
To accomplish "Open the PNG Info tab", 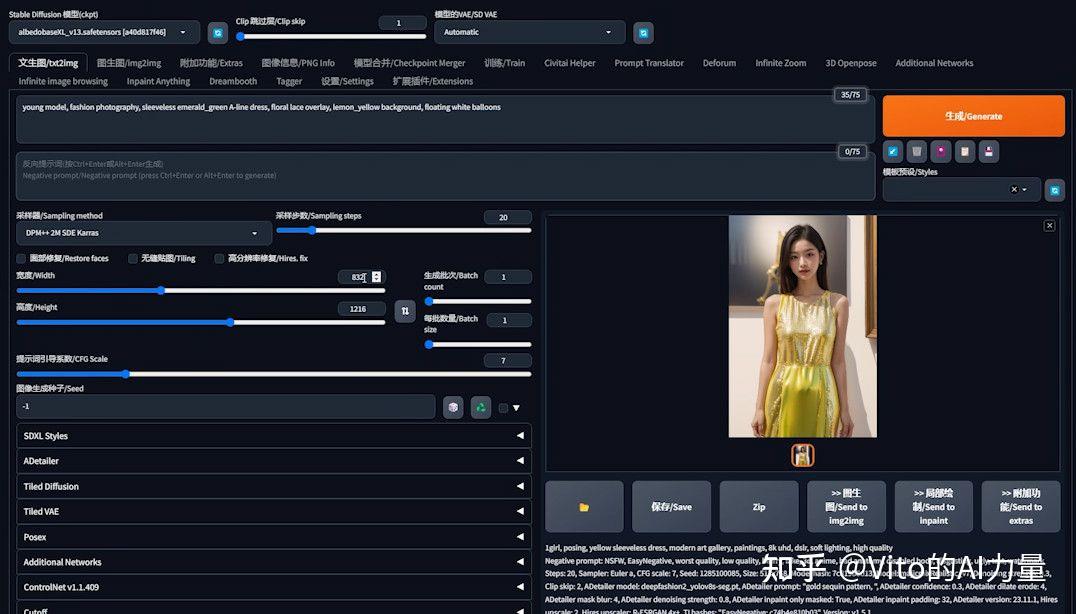I will tap(298, 63).
